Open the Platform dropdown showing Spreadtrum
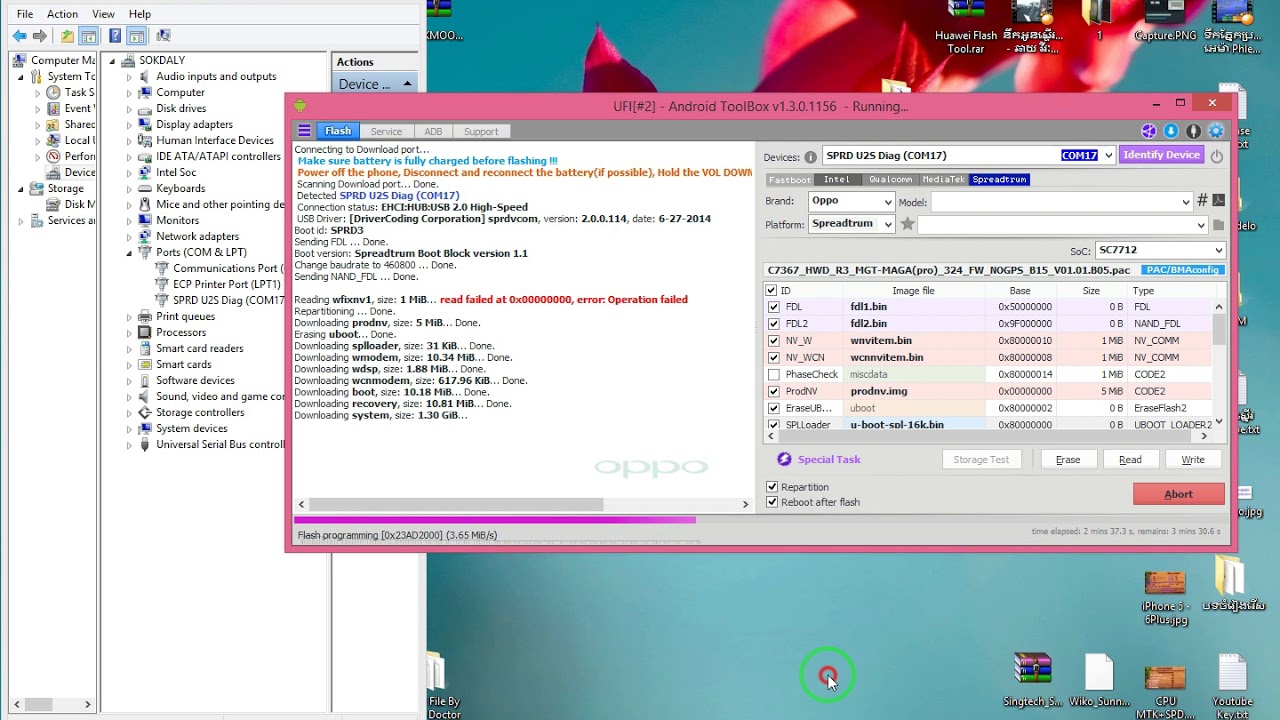Screen dimensions: 1280x720 [886, 224]
